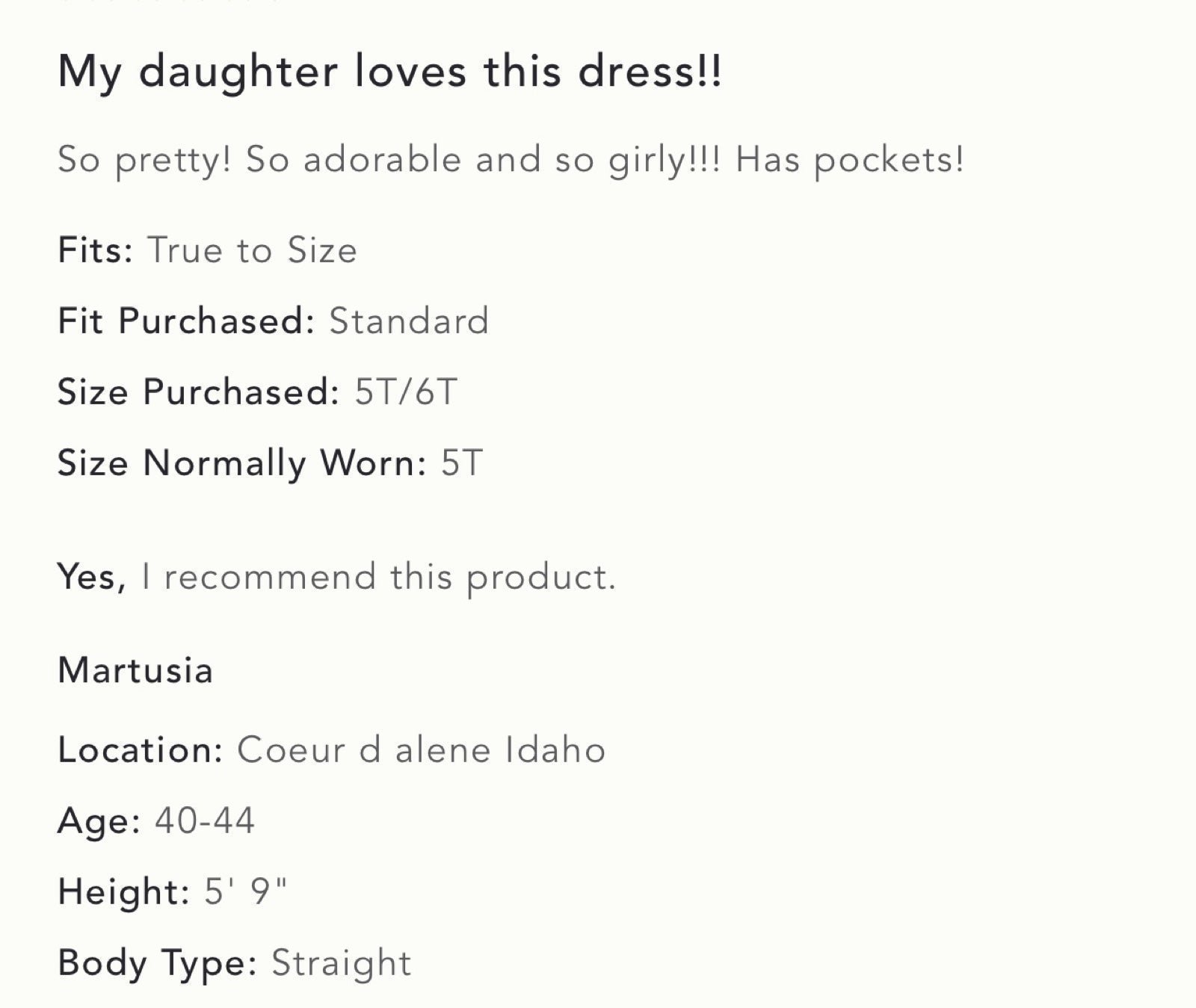The image size is (1196, 1008).
Task: Click the 'Height:' label
Action: pos(124,891)
